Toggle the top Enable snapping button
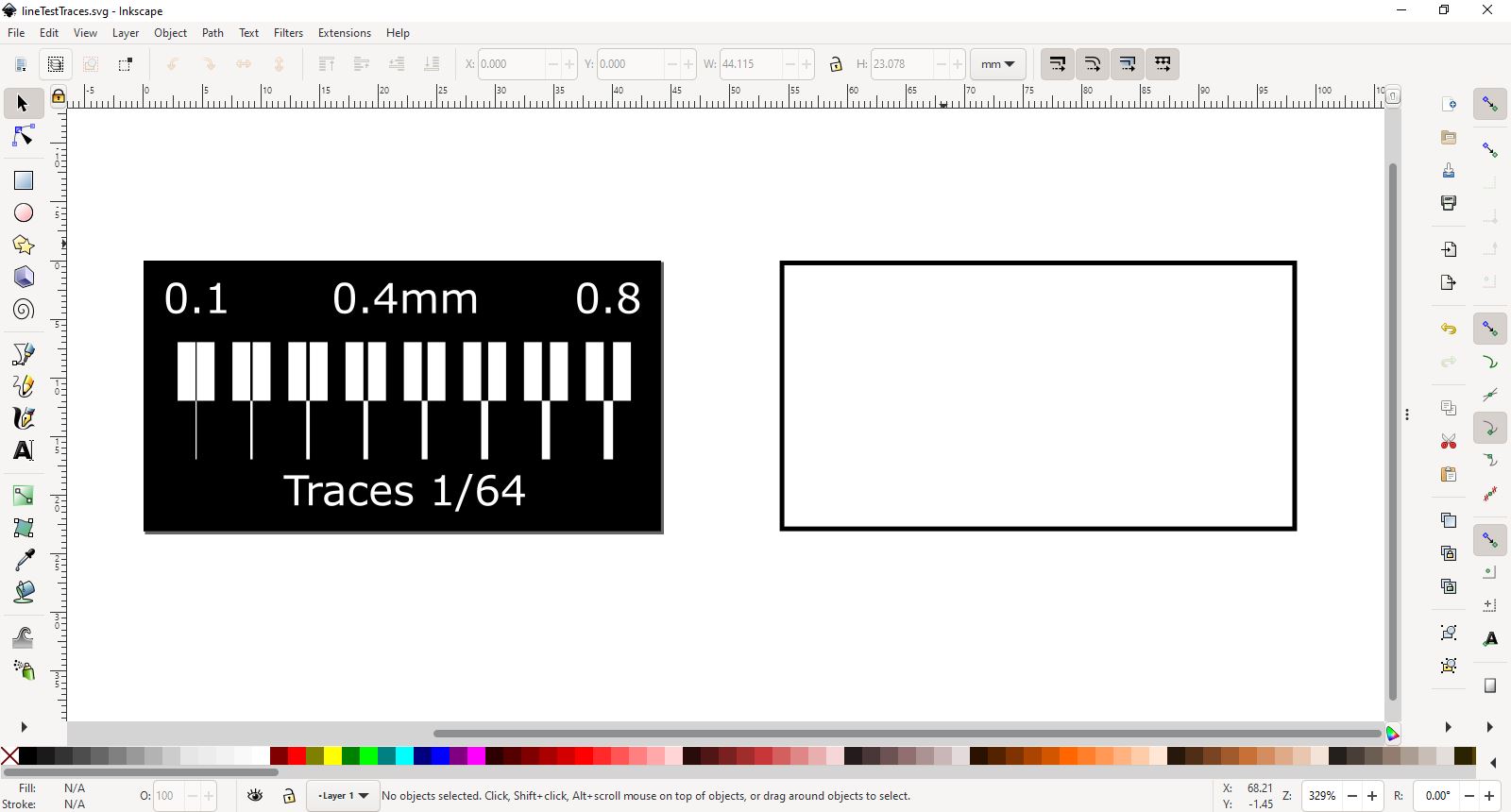Viewport: 1511px width, 812px height. tap(1490, 104)
